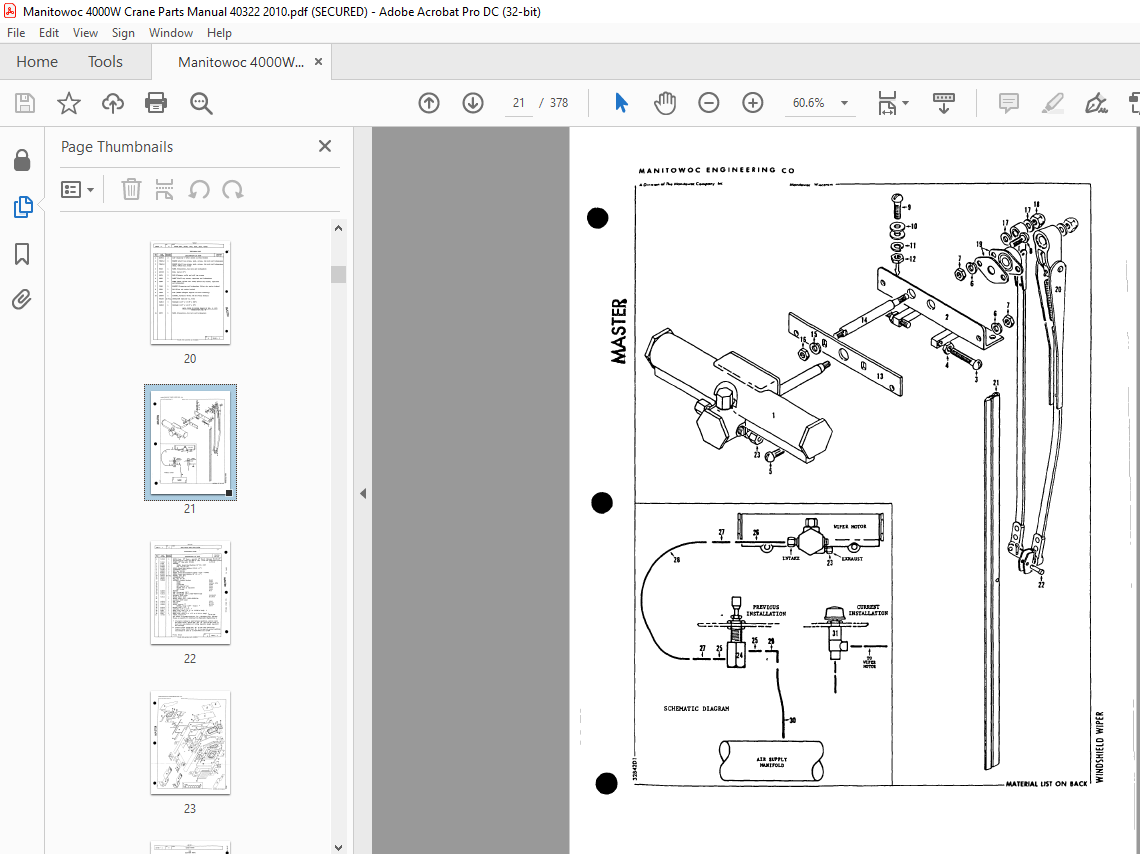1140x854 pixels.
Task: Activate the Hand pan tool
Action: click(665, 103)
